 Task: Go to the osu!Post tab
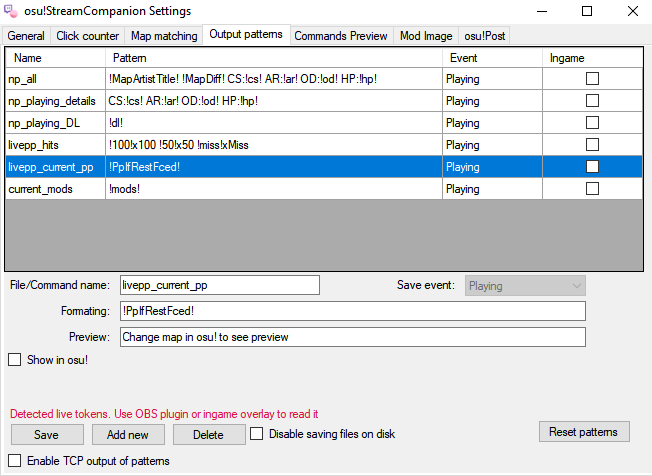(x=484, y=36)
